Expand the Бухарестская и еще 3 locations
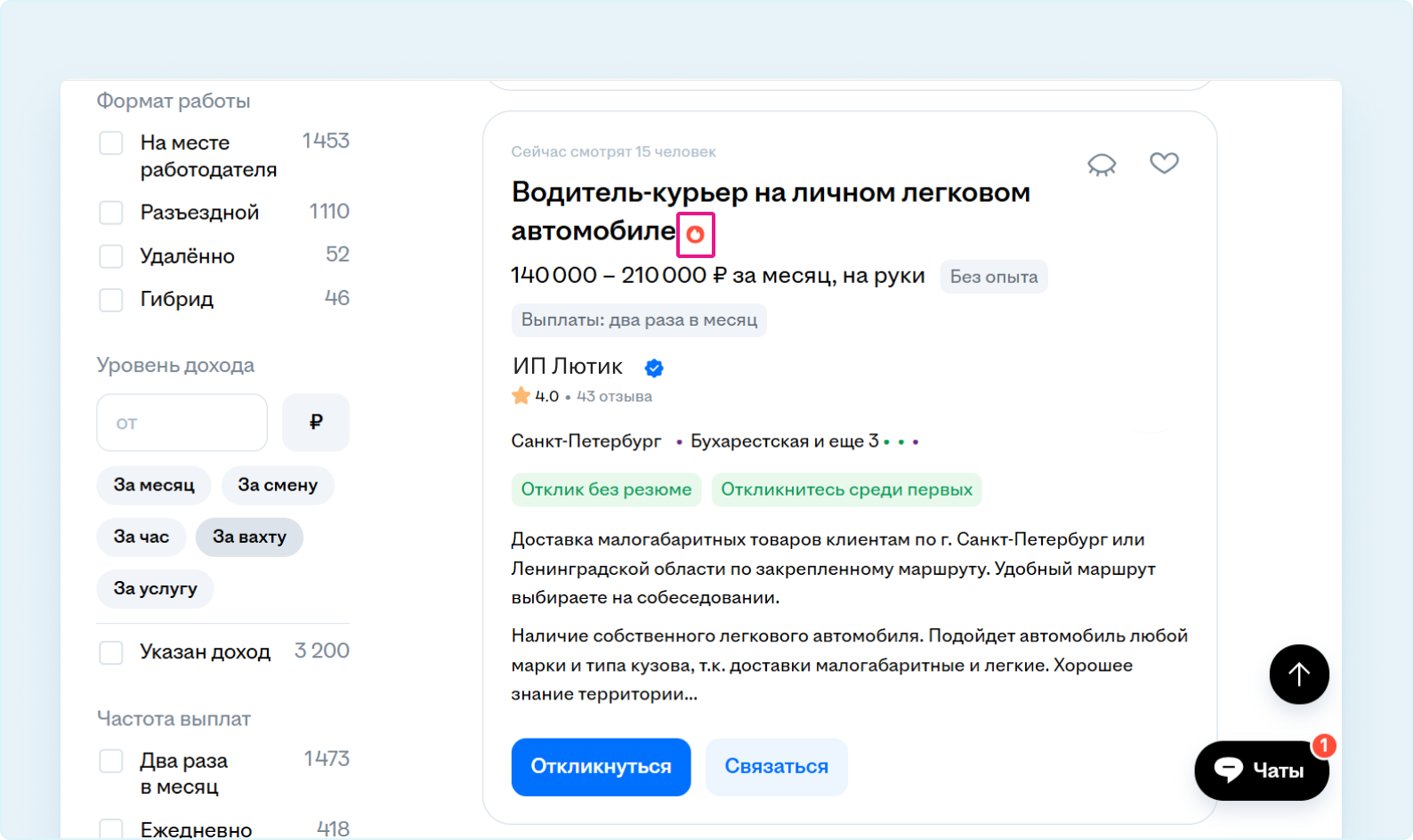Image resolution: width=1413 pixels, height=840 pixels. click(783, 441)
